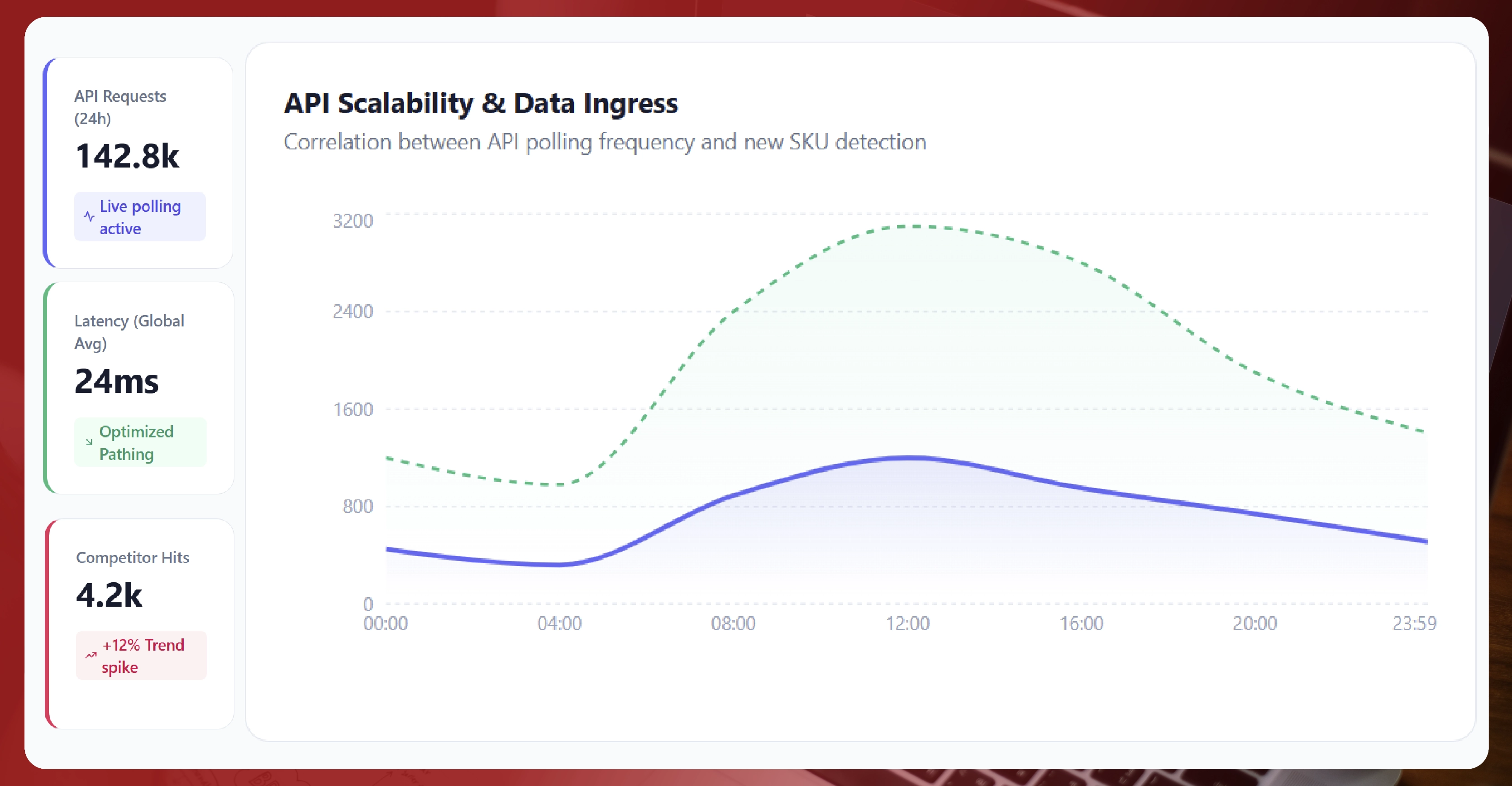Click the purple area fill under the curve
The width and height of the screenshot is (1512, 786).
[x=910, y=528]
